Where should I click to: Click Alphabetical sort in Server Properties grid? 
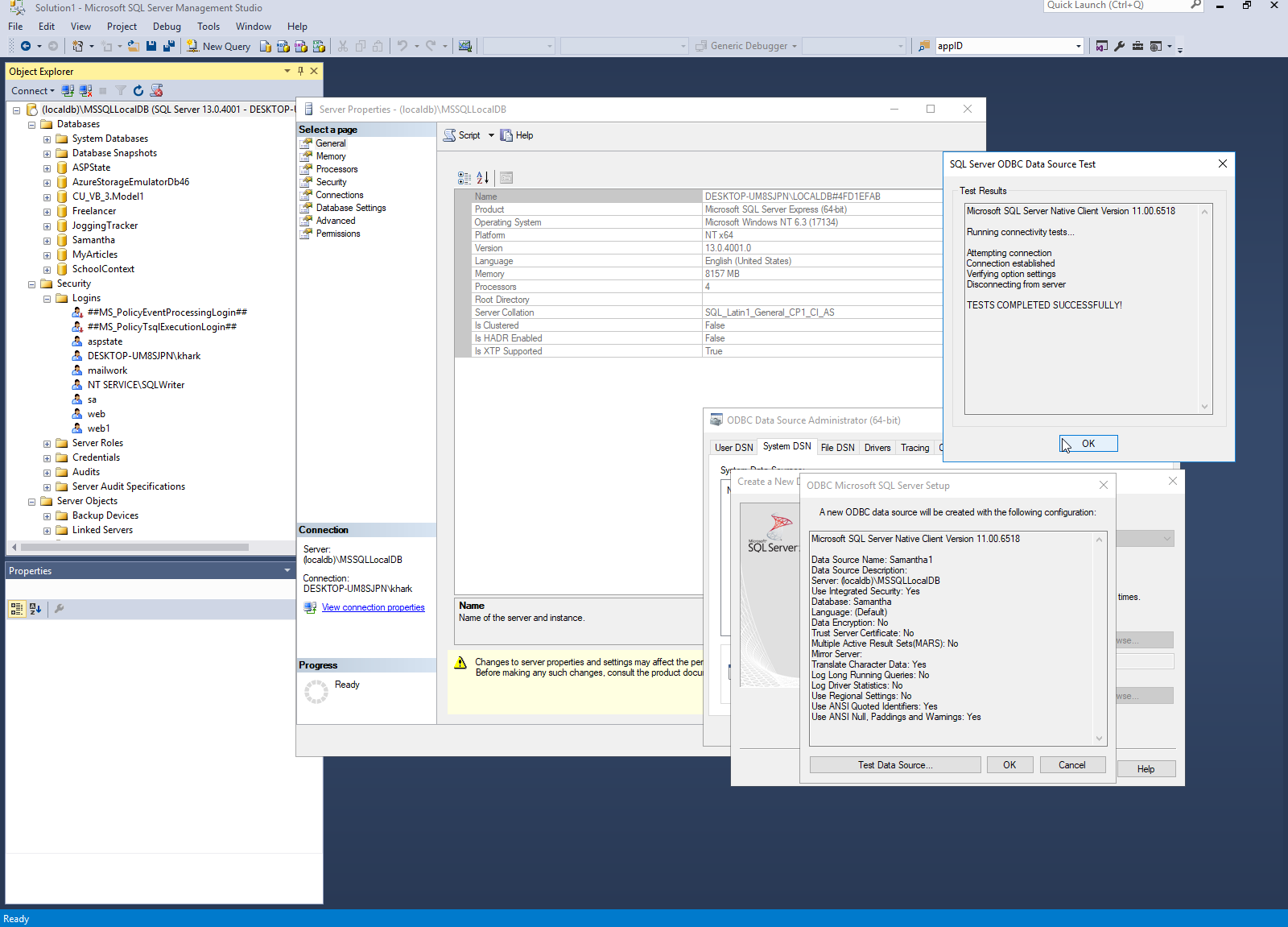click(482, 177)
